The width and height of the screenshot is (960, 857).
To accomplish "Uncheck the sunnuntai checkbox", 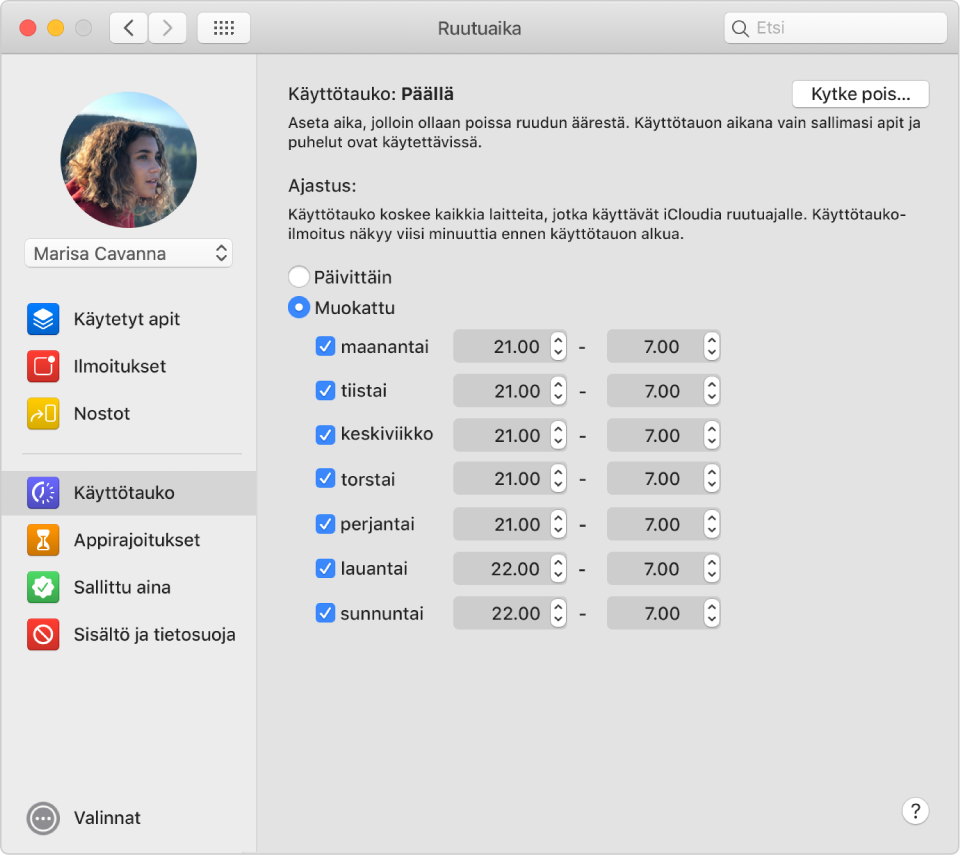I will pyautogui.click(x=325, y=613).
